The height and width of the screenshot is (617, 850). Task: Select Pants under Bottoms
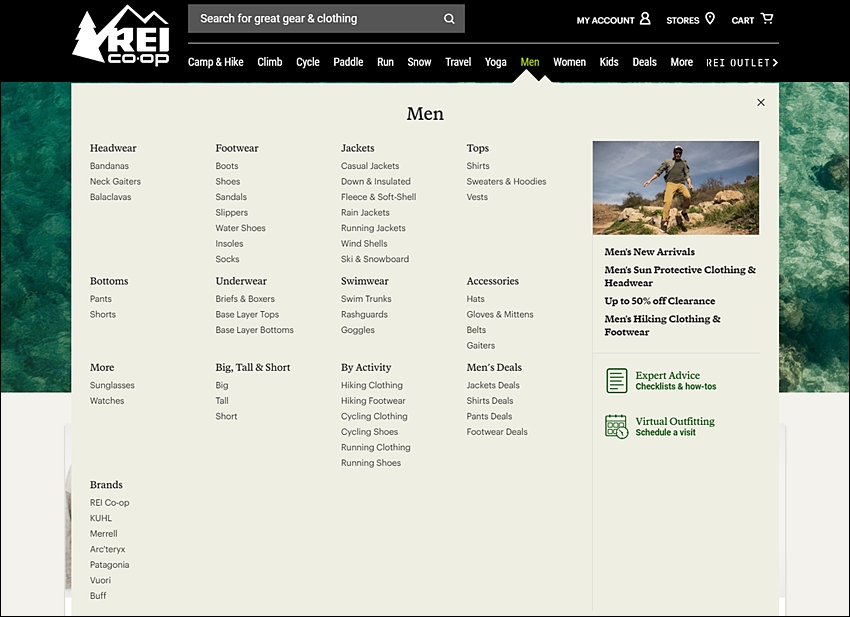coord(100,299)
